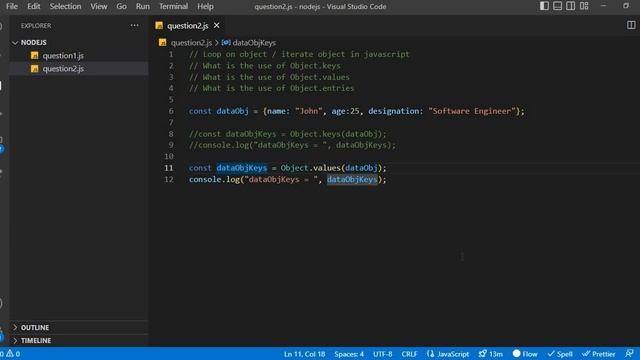Change the Spaces: 4 indentation setting
Image resolution: width=640 pixels, height=360 pixels.
click(x=349, y=354)
